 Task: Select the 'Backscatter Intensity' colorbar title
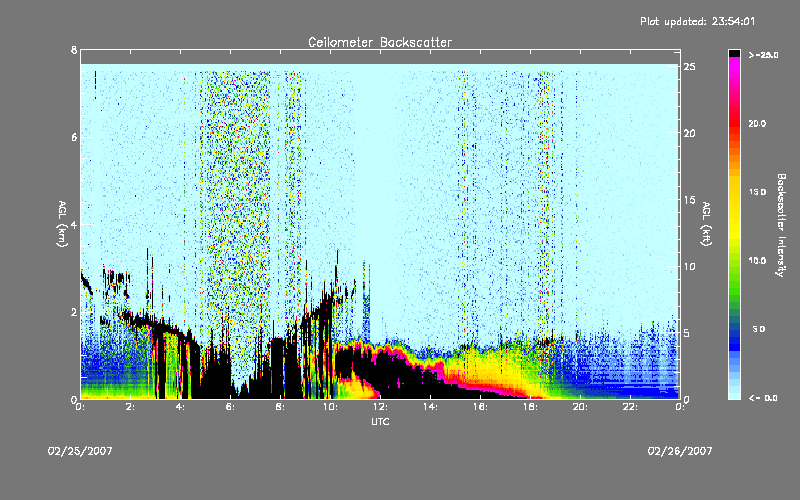pyautogui.click(x=781, y=225)
